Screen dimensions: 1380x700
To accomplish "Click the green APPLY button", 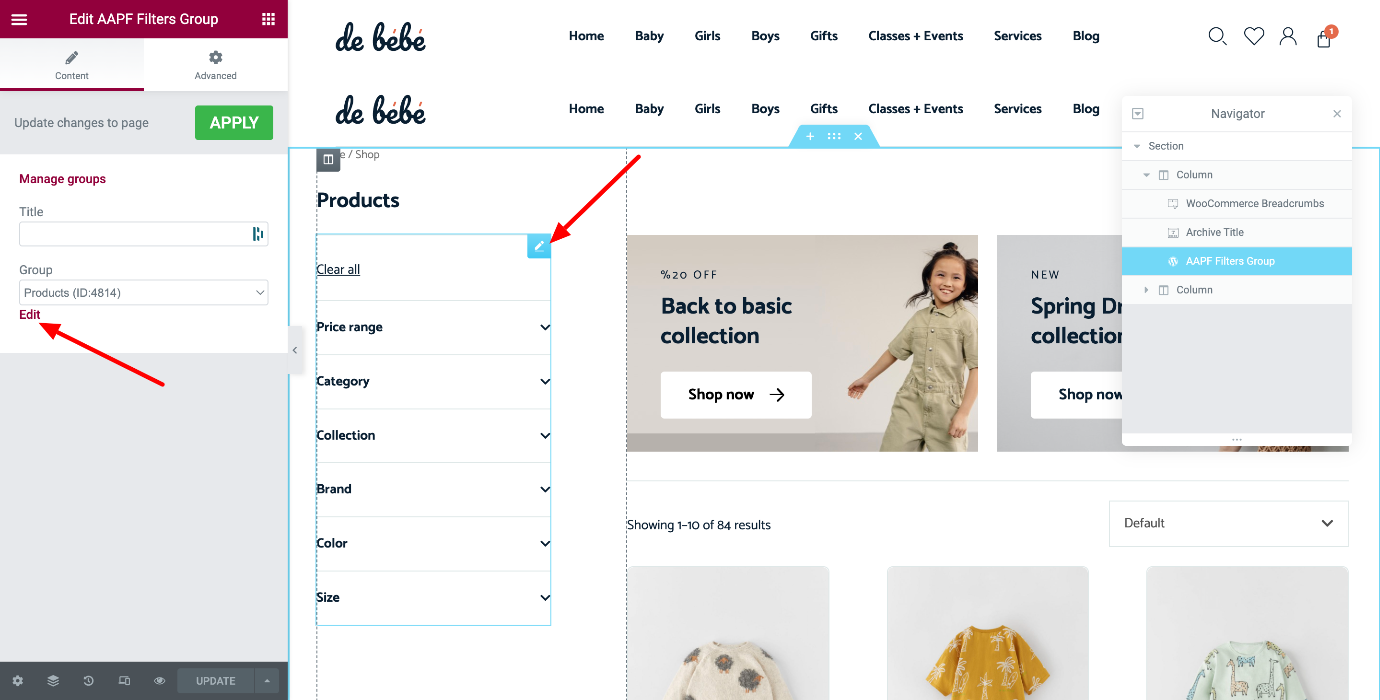I will pos(234,123).
